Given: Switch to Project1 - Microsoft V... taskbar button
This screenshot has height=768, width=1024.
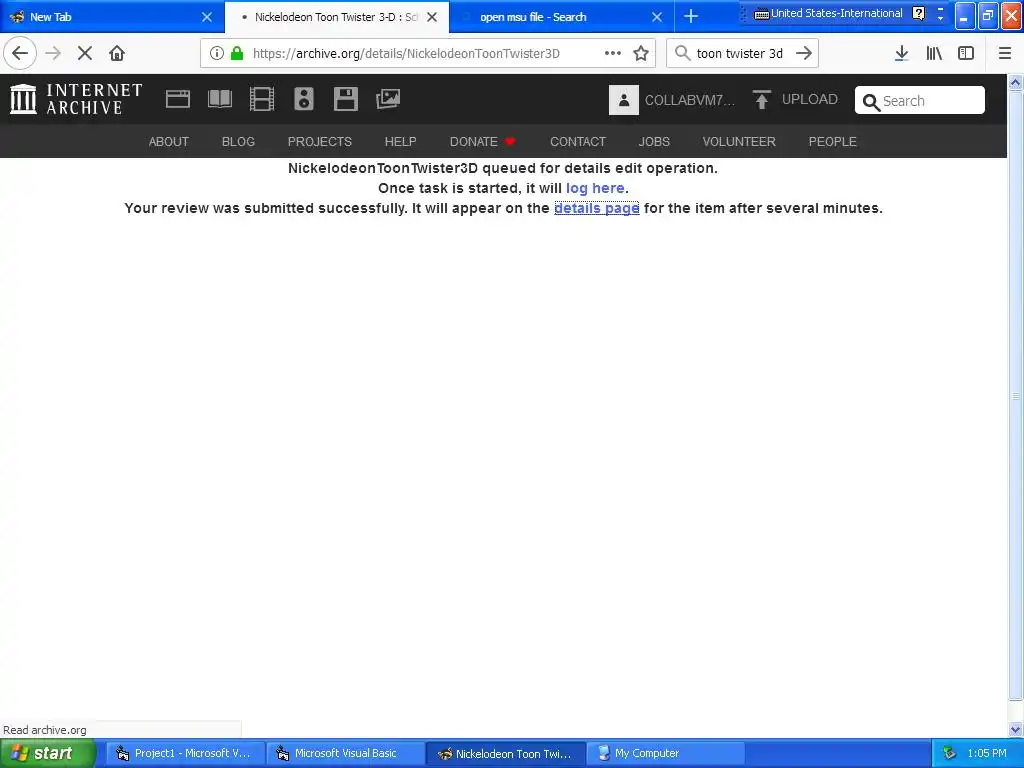Looking at the screenshot, I should (x=184, y=754).
